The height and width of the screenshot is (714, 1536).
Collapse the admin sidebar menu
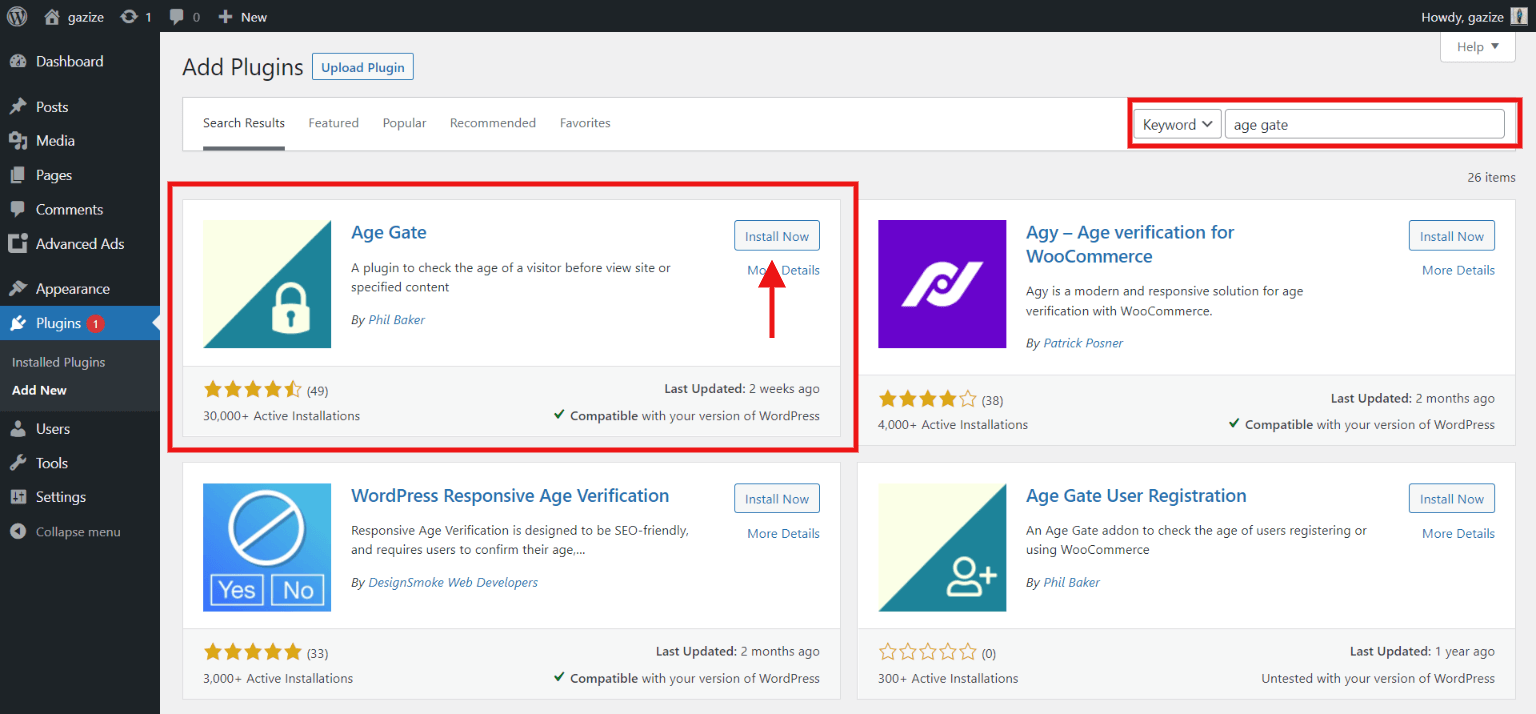pyautogui.click(x=78, y=532)
